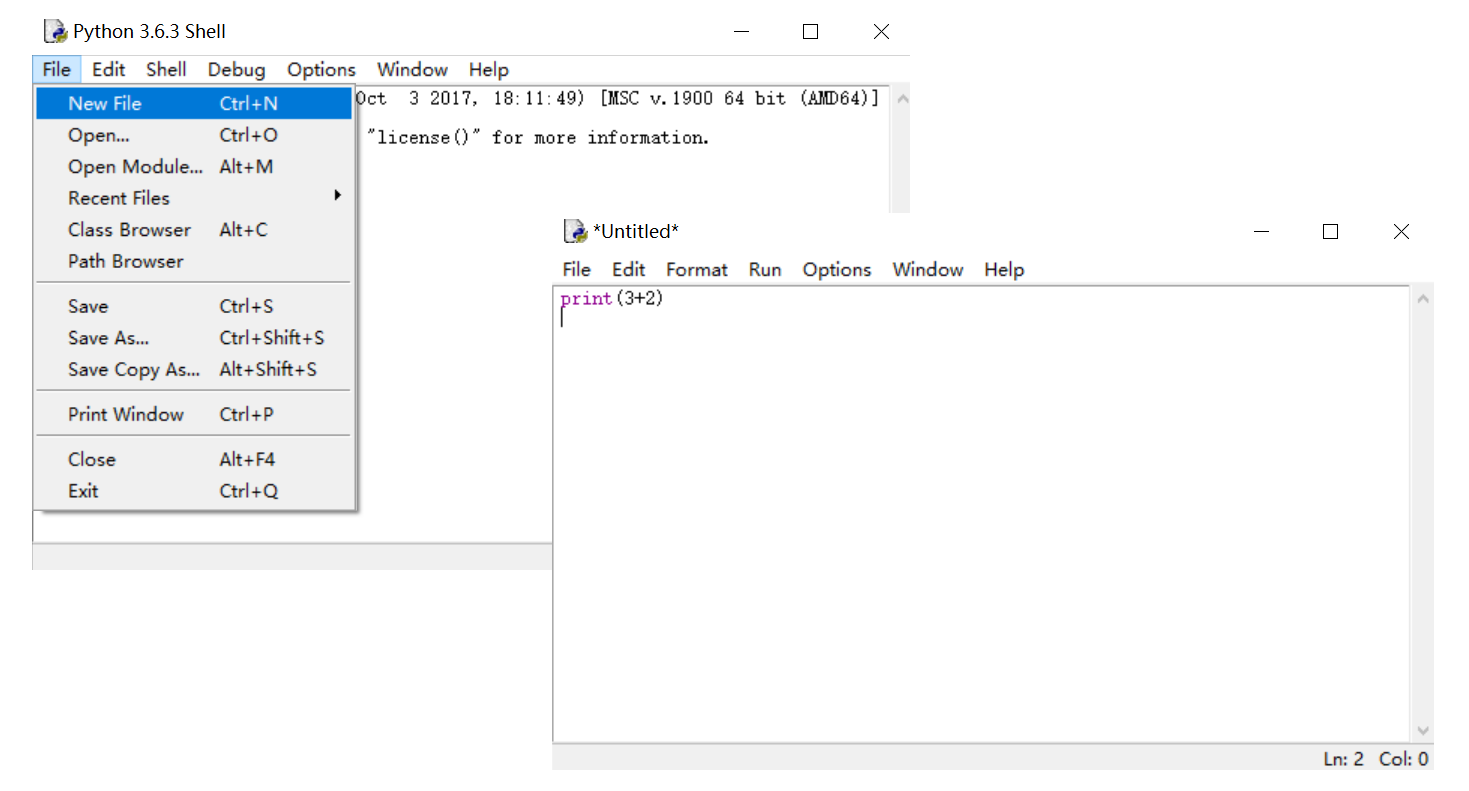
Task: Open Edit menu in Untitled editor
Action: point(628,270)
